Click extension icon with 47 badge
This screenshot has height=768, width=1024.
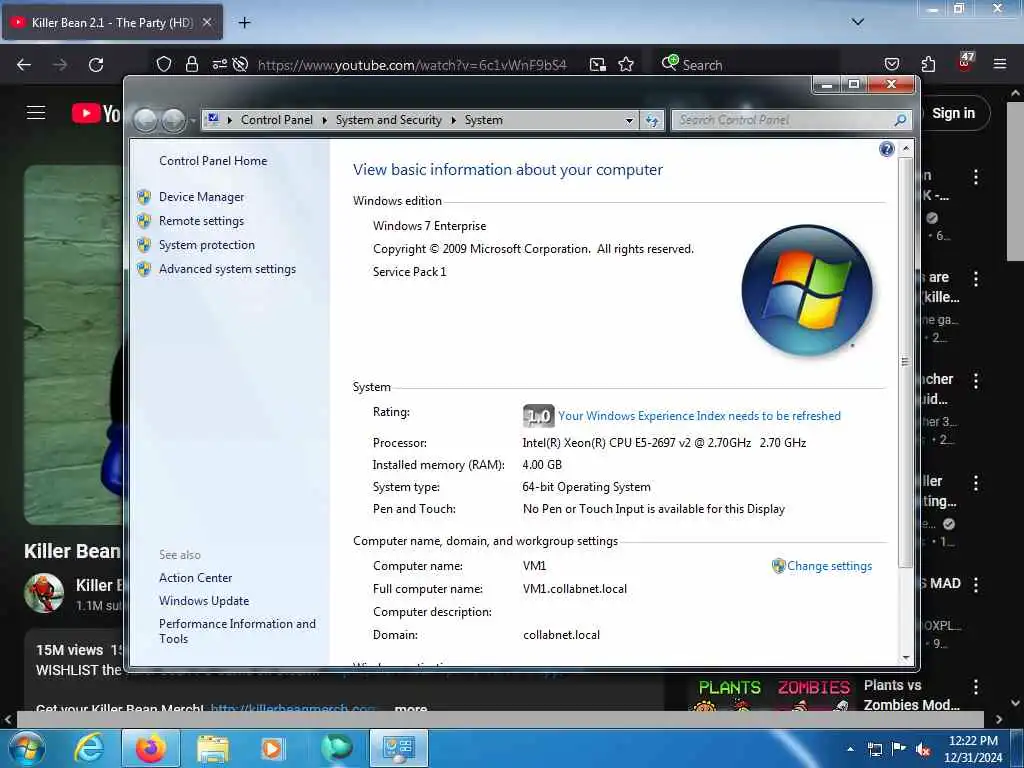pos(965,62)
